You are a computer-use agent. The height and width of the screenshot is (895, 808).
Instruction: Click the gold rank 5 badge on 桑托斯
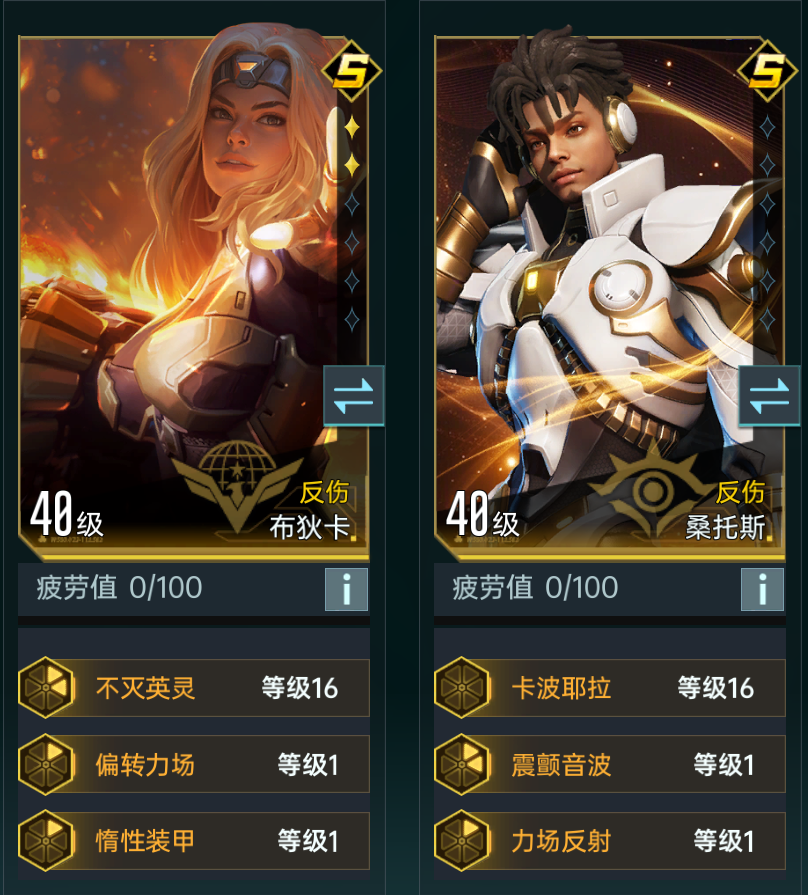pos(767,71)
